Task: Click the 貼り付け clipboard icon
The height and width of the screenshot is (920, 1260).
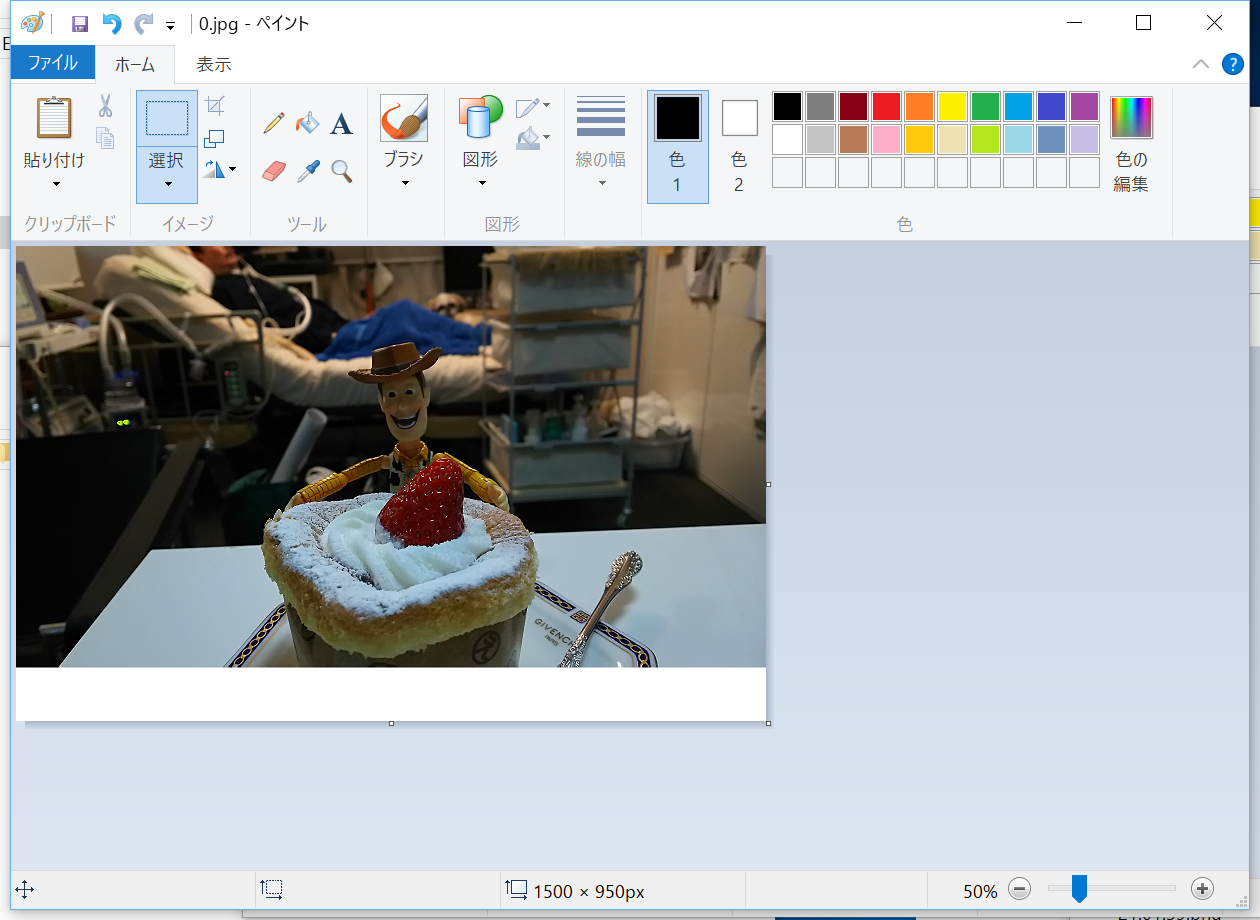Action: (x=54, y=118)
